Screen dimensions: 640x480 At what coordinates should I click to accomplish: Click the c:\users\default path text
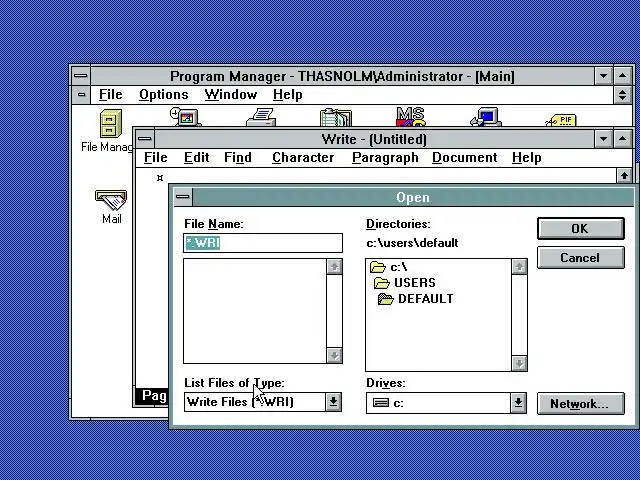click(x=412, y=243)
